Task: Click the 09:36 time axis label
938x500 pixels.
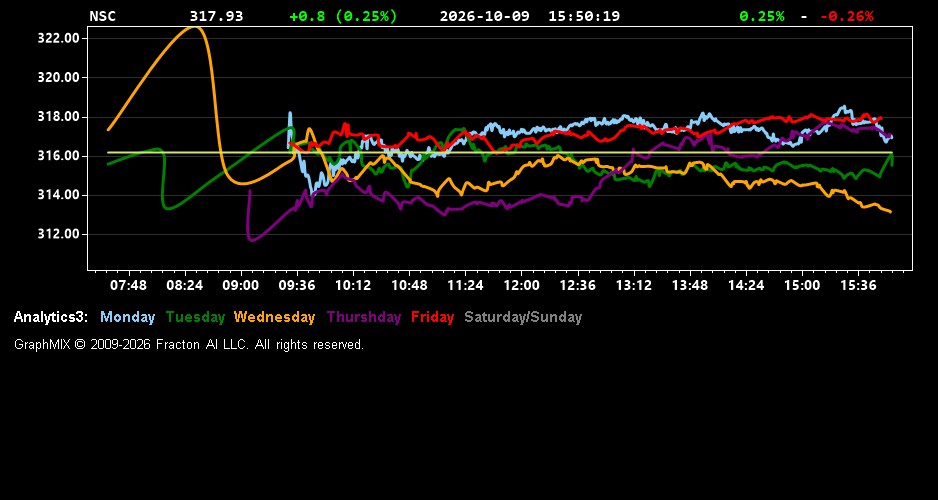Action: pyautogui.click(x=297, y=285)
